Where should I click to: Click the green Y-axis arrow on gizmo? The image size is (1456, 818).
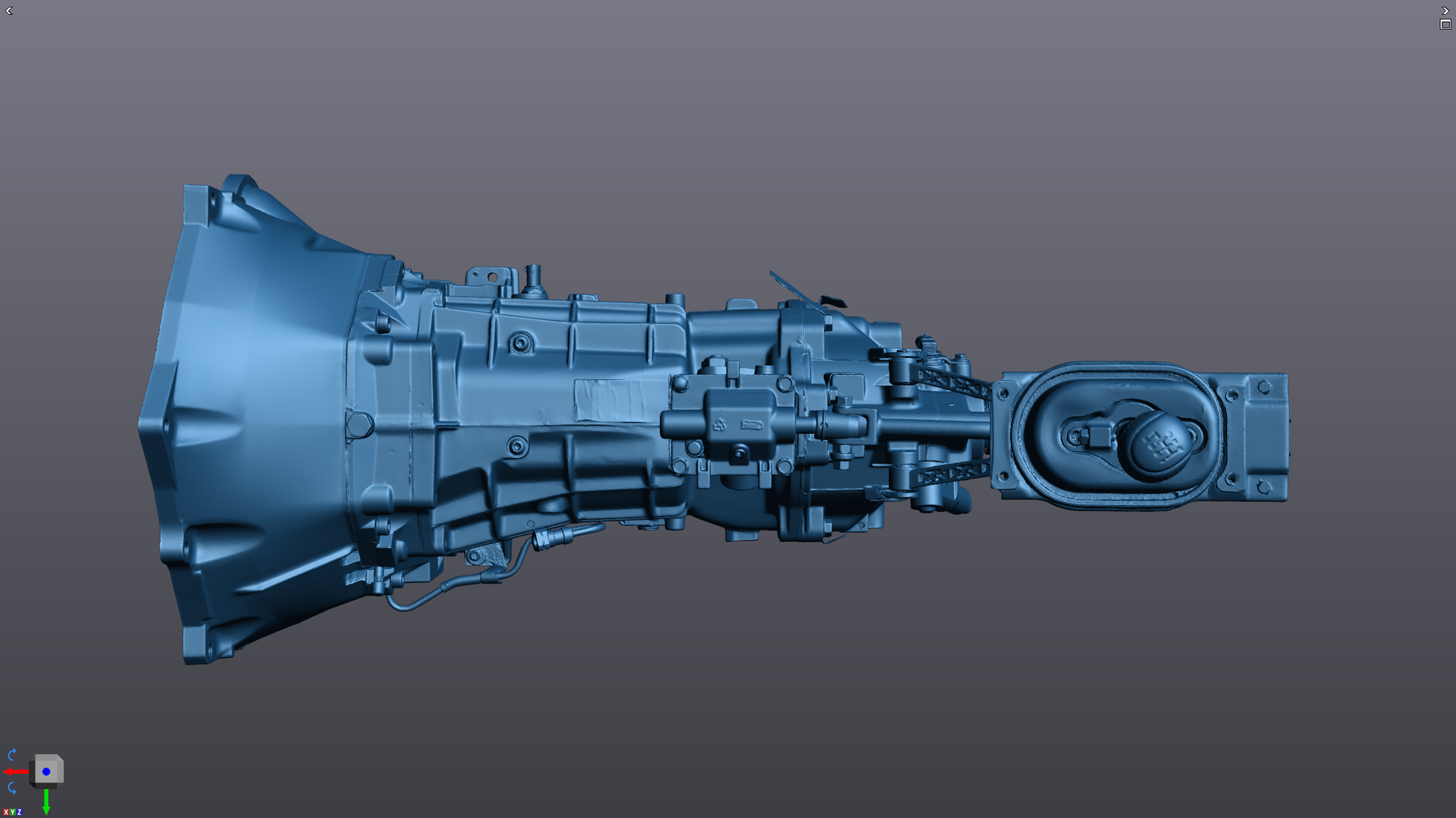point(46,802)
